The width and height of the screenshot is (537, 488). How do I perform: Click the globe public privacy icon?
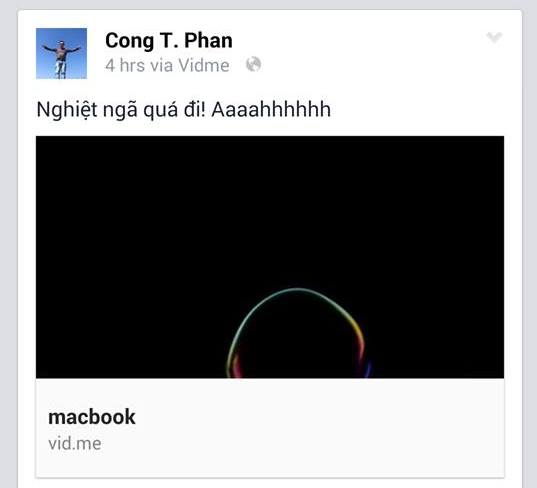click(x=253, y=64)
